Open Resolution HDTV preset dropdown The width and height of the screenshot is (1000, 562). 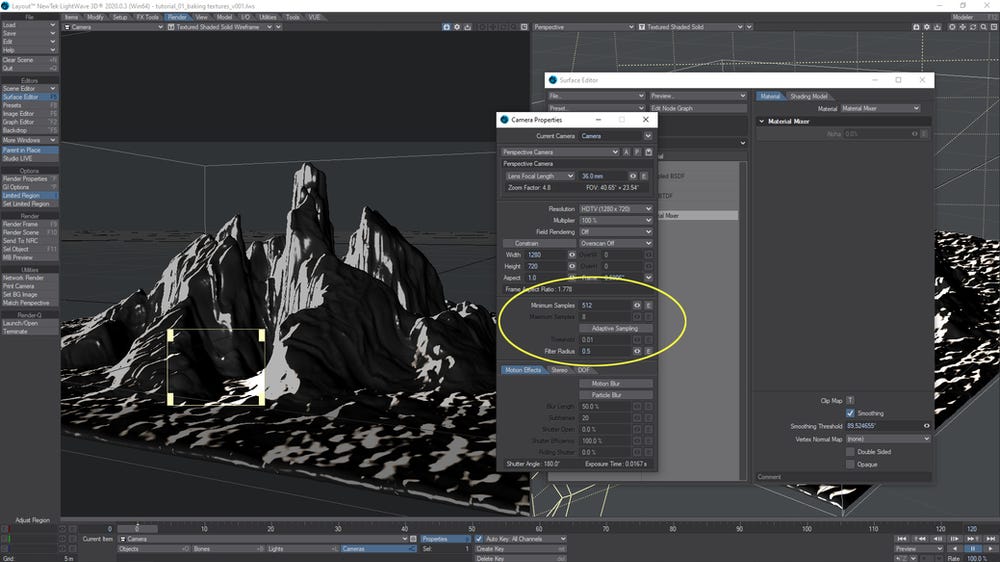click(x=616, y=209)
